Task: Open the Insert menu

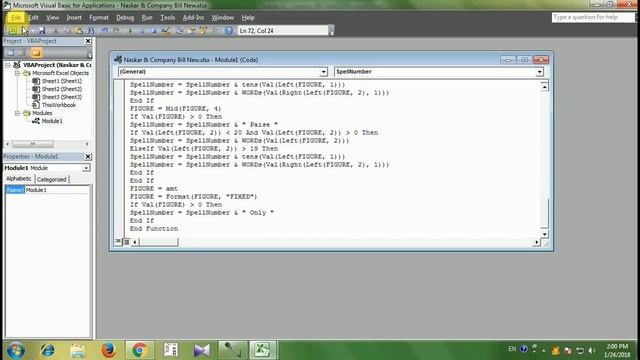Action: coord(74,18)
